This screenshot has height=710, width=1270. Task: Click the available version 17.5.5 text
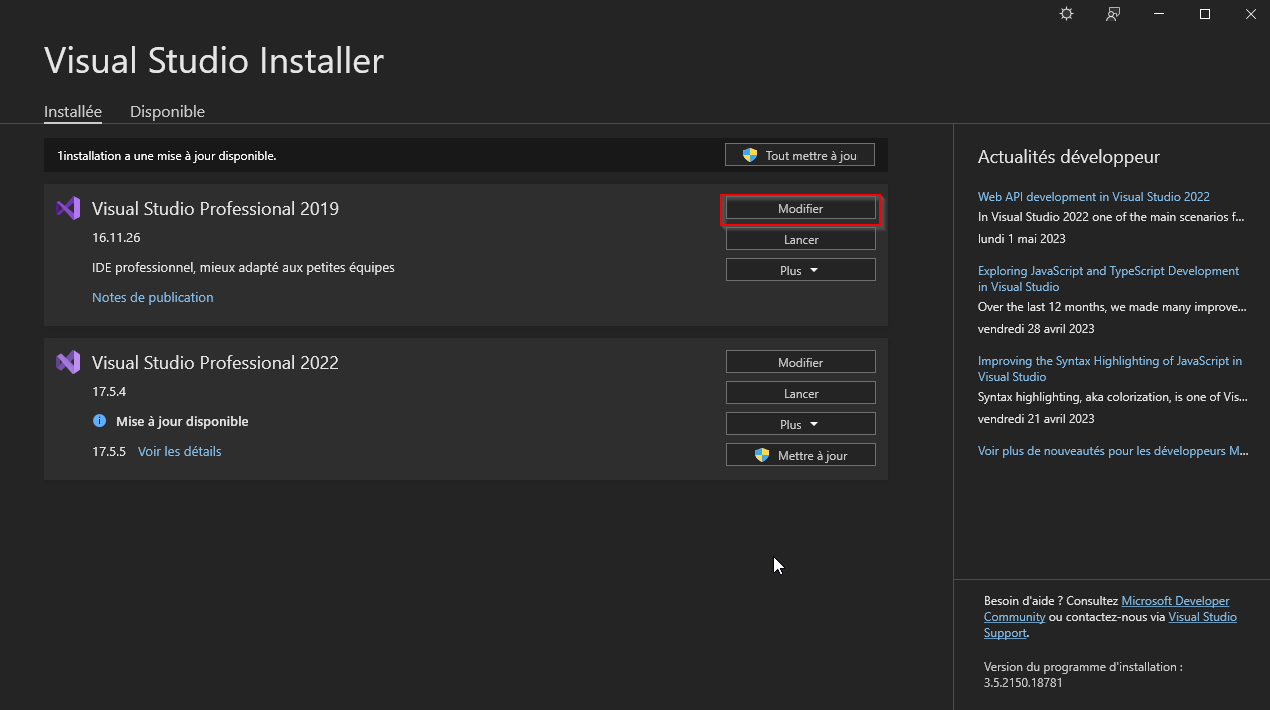click(109, 451)
